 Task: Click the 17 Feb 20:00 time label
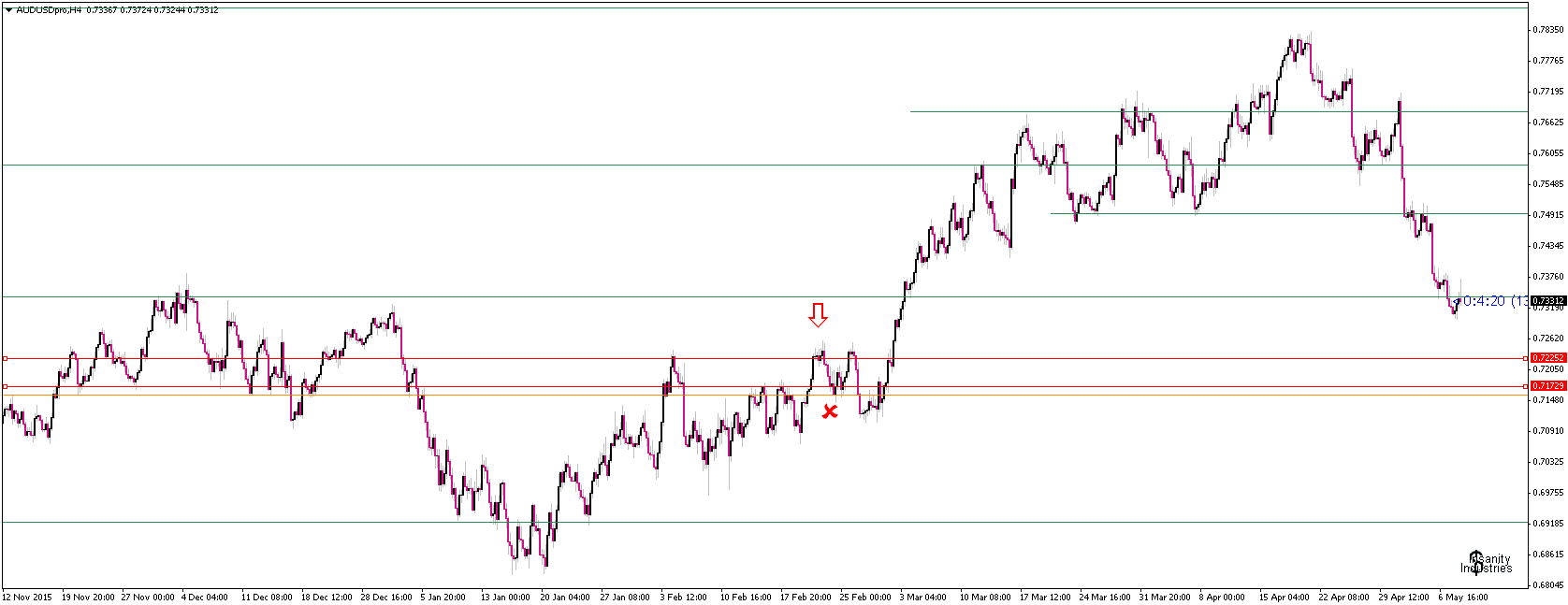pyautogui.click(x=806, y=598)
